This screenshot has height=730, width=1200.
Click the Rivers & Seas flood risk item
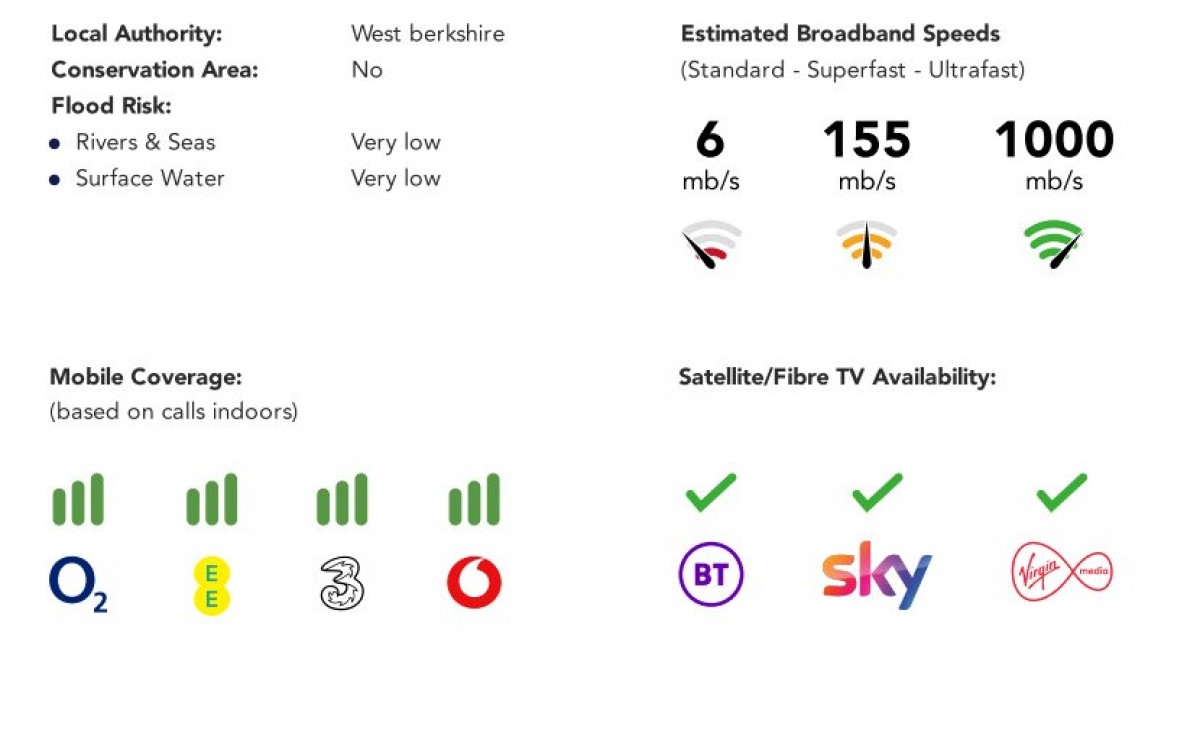tap(145, 142)
